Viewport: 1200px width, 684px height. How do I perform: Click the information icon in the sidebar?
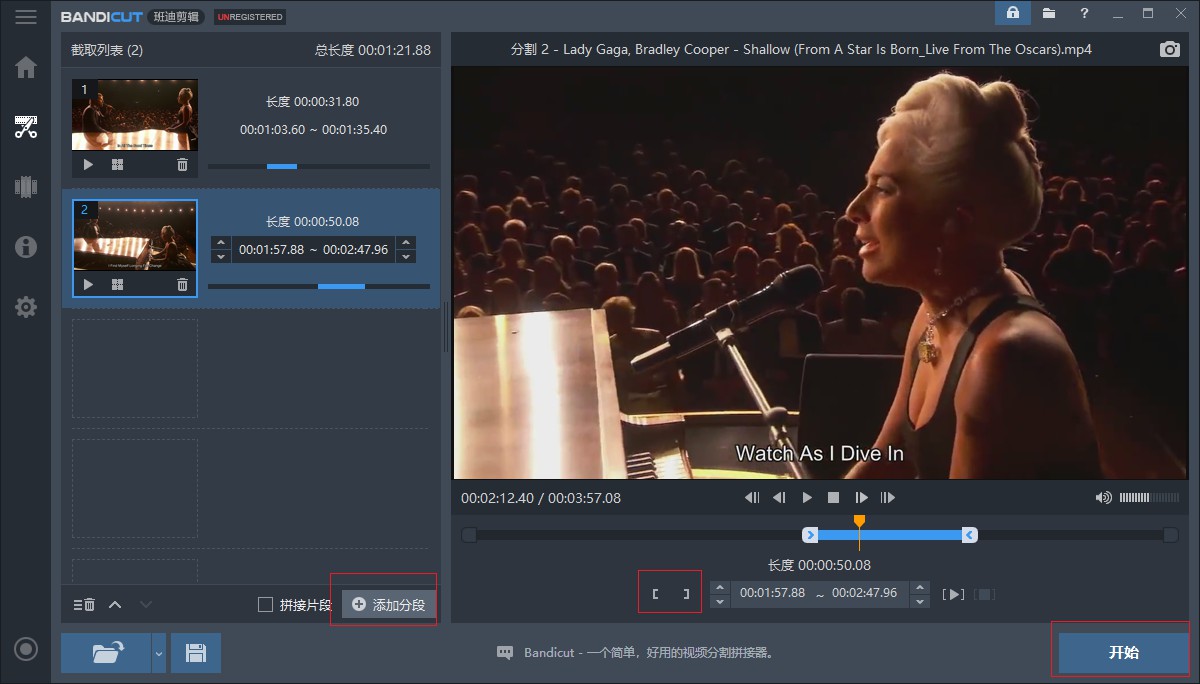[26, 247]
